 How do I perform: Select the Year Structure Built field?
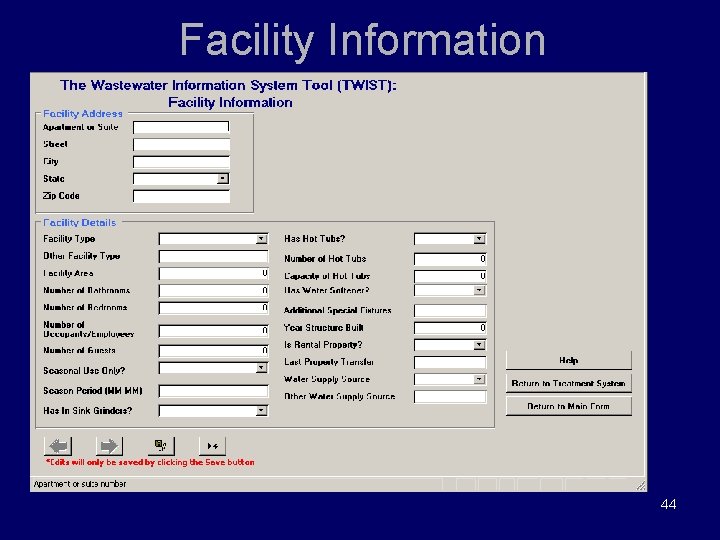(x=450, y=328)
